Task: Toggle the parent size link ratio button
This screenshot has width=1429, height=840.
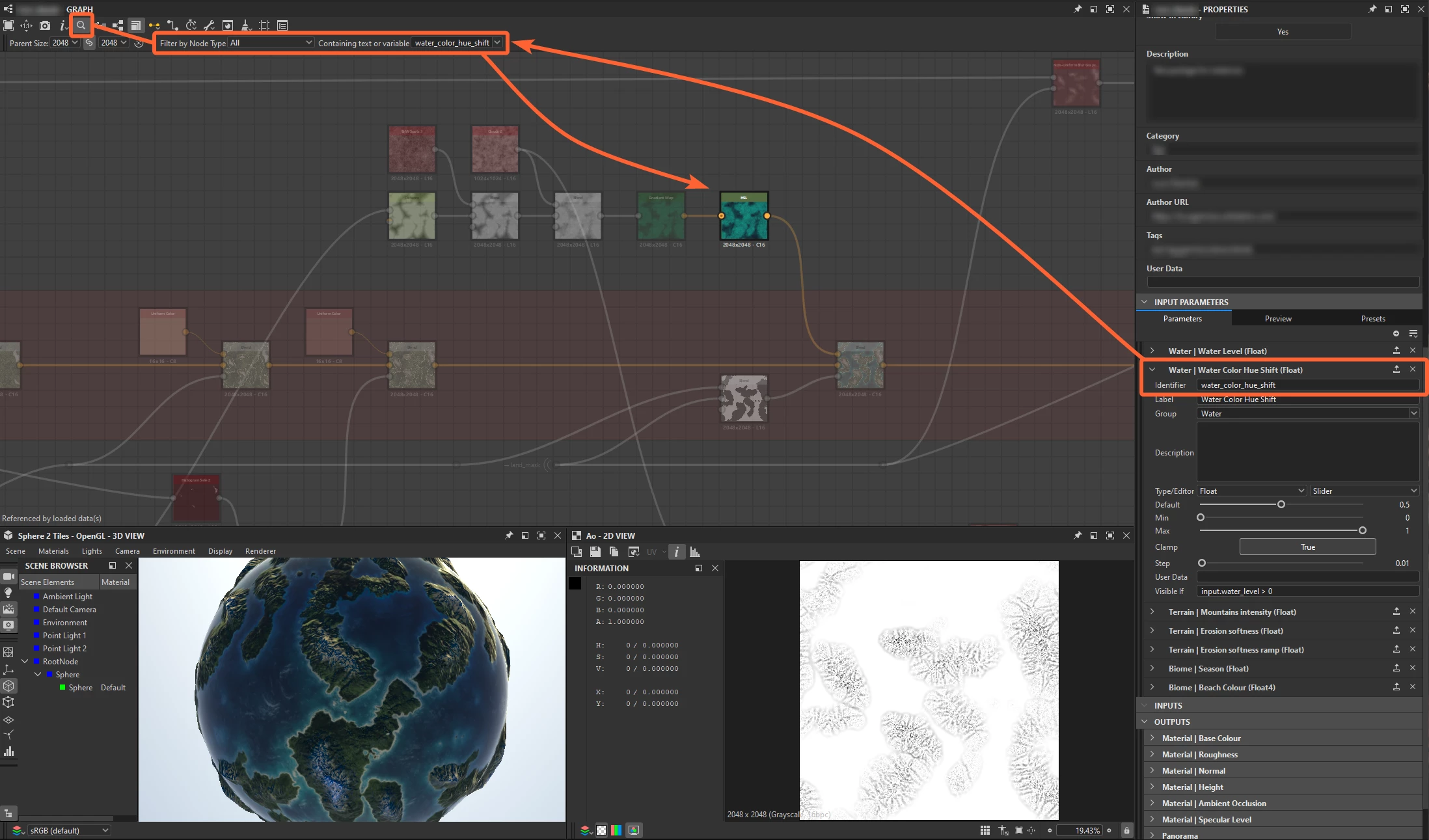Action: [x=89, y=43]
